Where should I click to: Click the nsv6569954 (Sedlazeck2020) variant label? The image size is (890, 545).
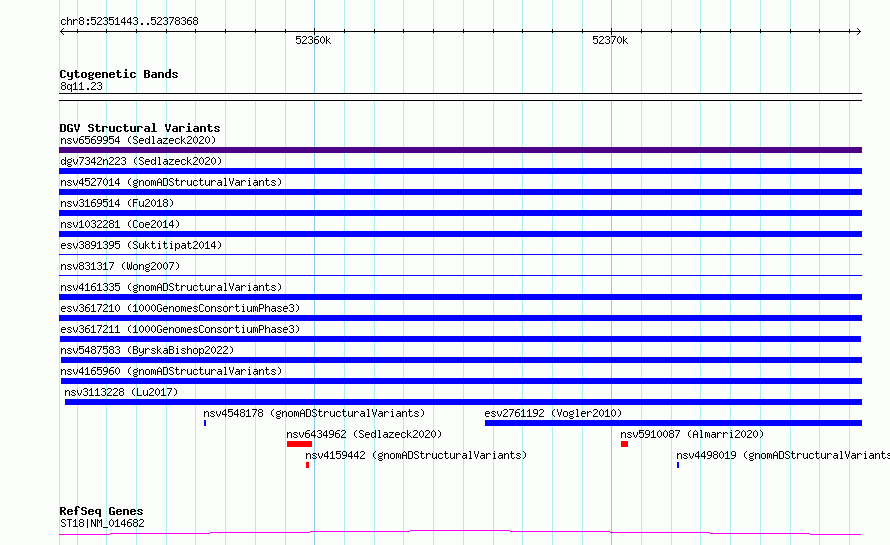(138, 140)
